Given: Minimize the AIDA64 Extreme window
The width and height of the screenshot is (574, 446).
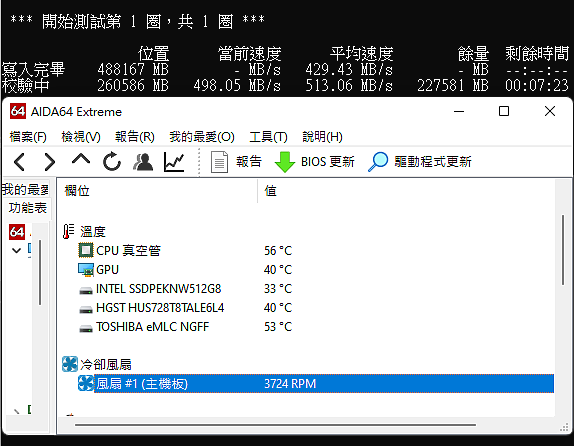Looking at the screenshot, I should (459, 111).
